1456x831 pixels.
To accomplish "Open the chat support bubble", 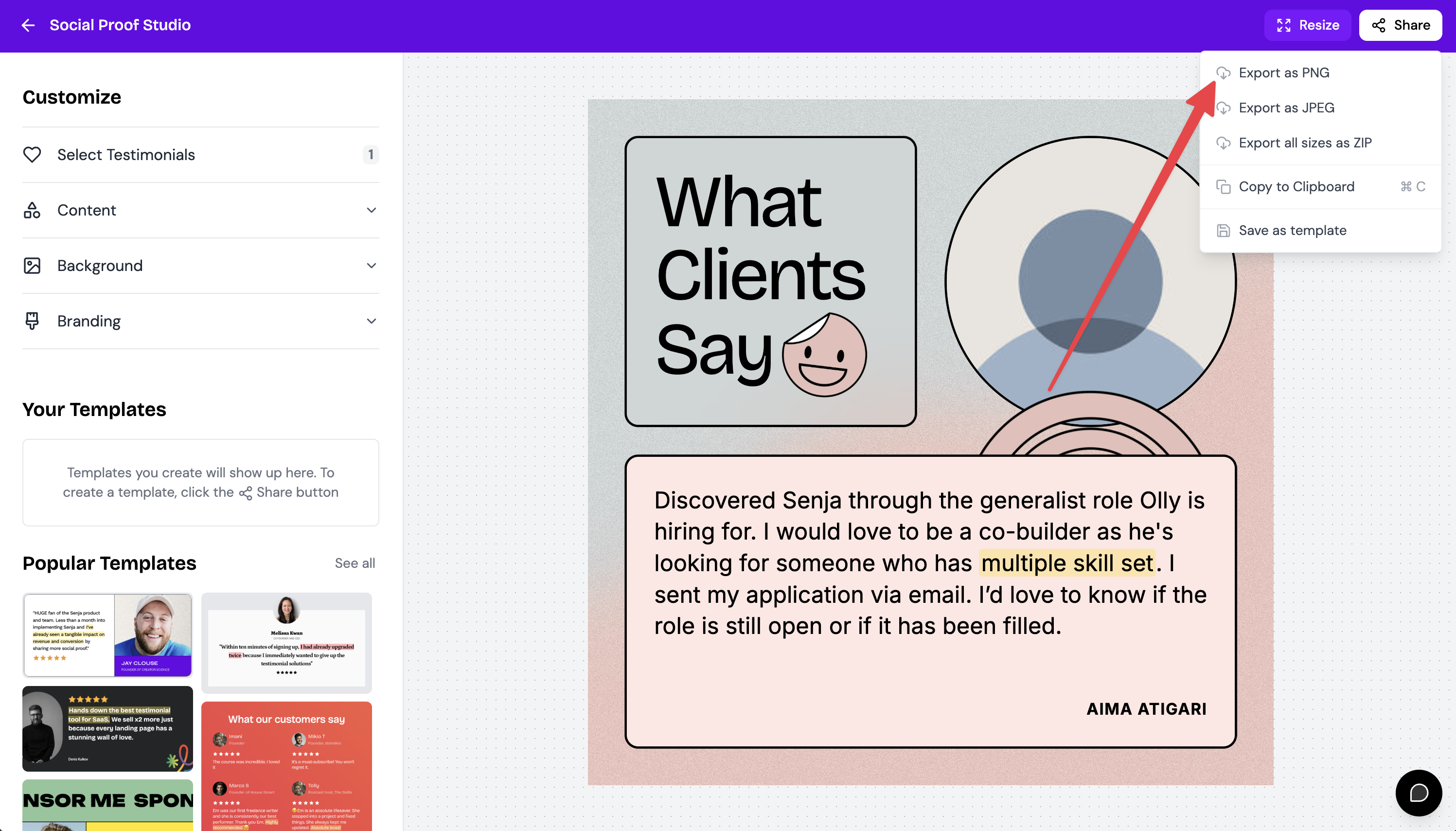I will (x=1419, y=793).
